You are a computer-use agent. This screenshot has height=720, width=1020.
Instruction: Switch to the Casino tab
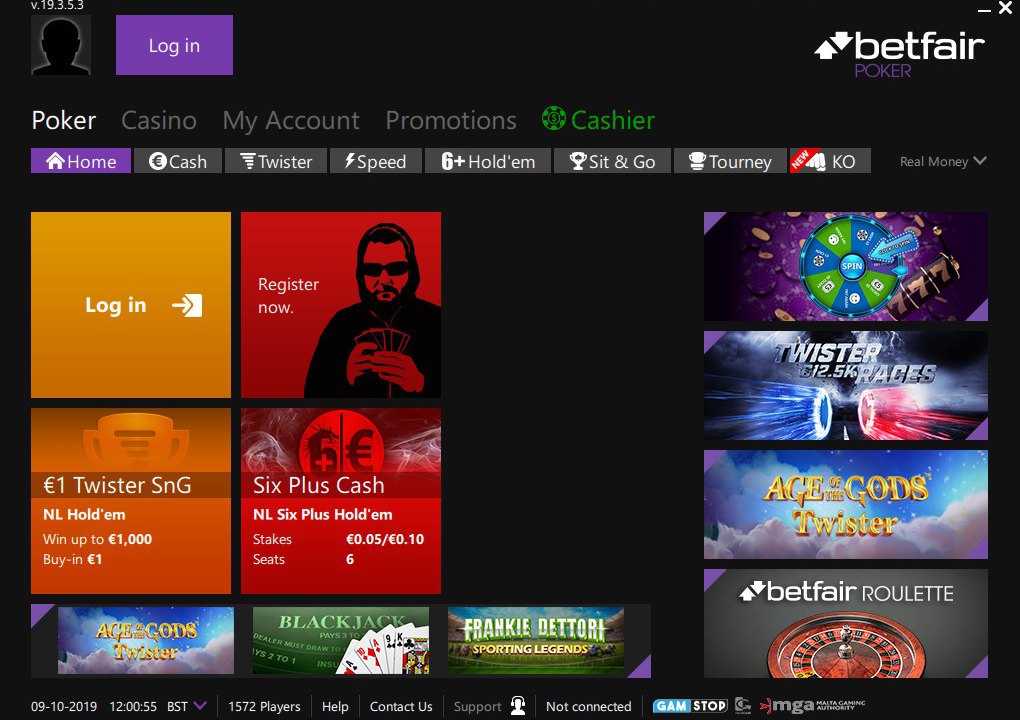159,120
